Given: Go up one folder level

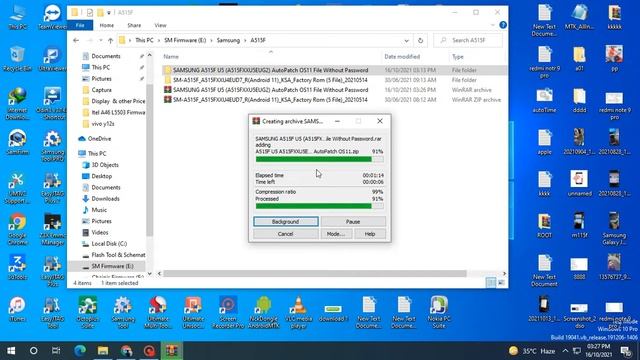Looking at the screenshot, I should [110, 40].
